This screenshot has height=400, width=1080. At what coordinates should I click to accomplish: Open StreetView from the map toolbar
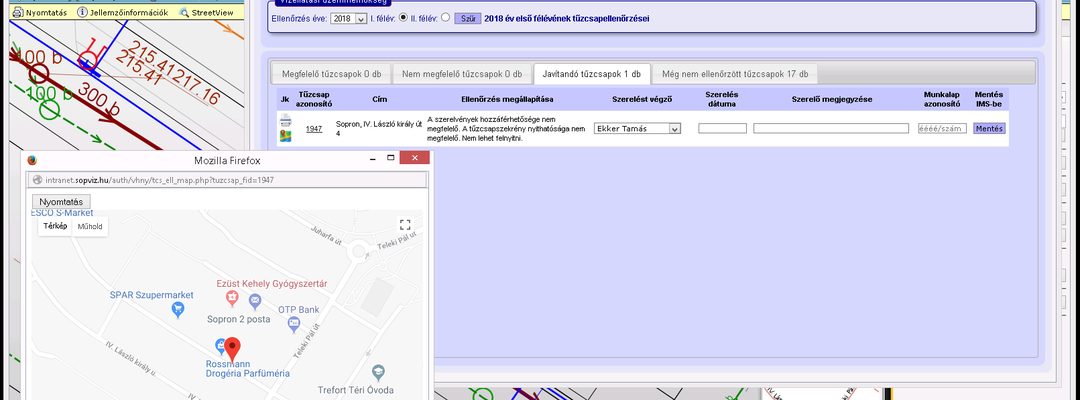[205, 12]
